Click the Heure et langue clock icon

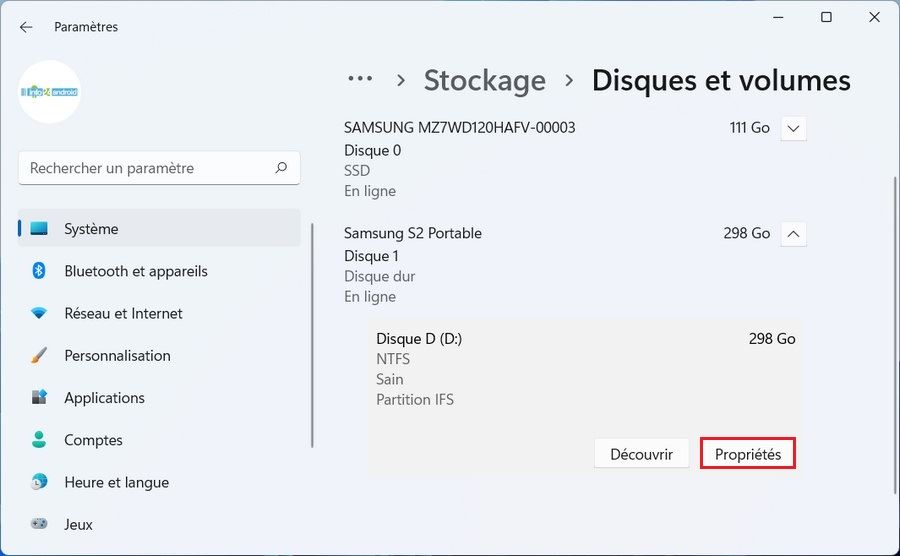tap(39, 482)
